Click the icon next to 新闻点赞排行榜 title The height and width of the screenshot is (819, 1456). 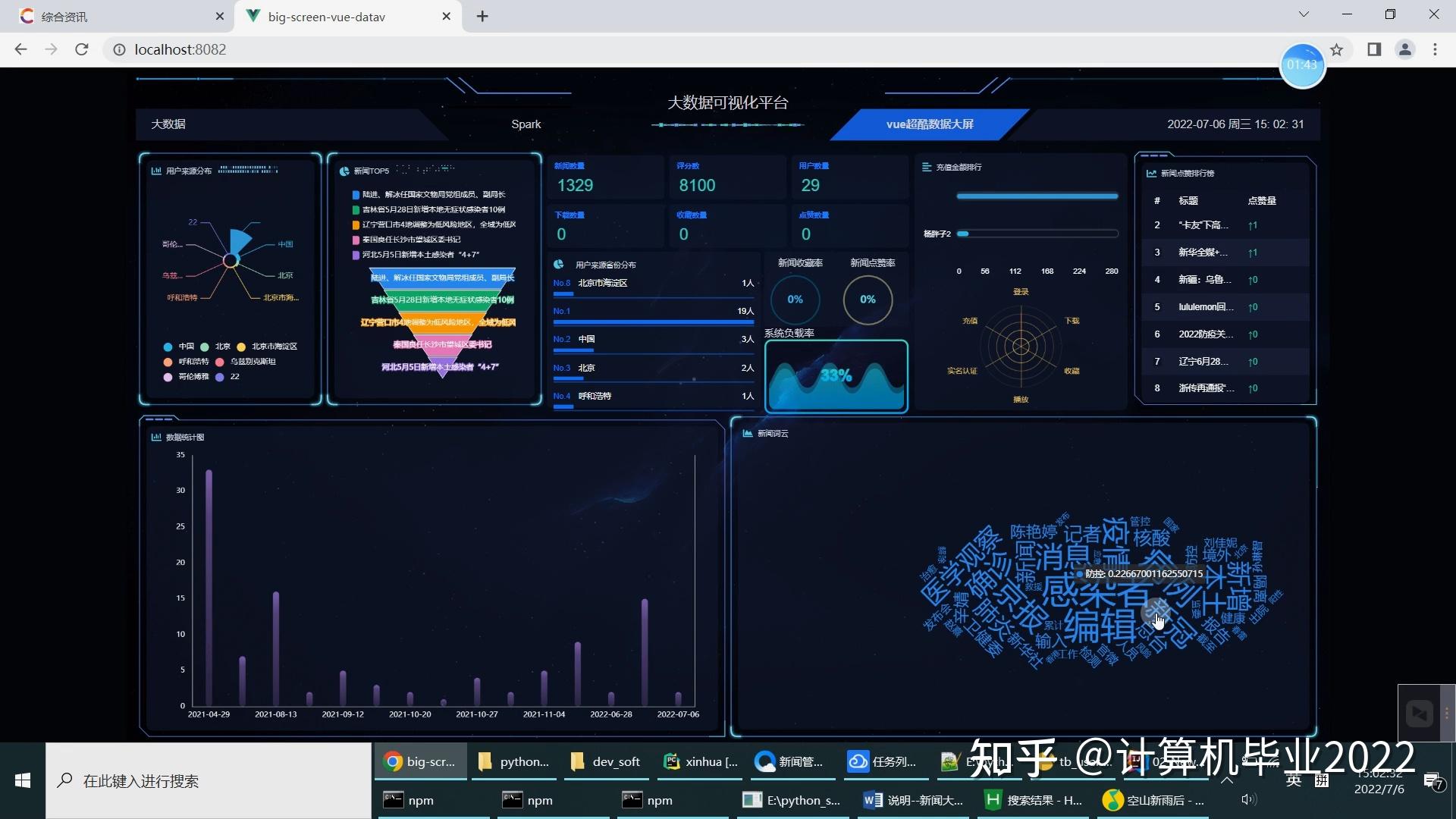click(1153, 173)
